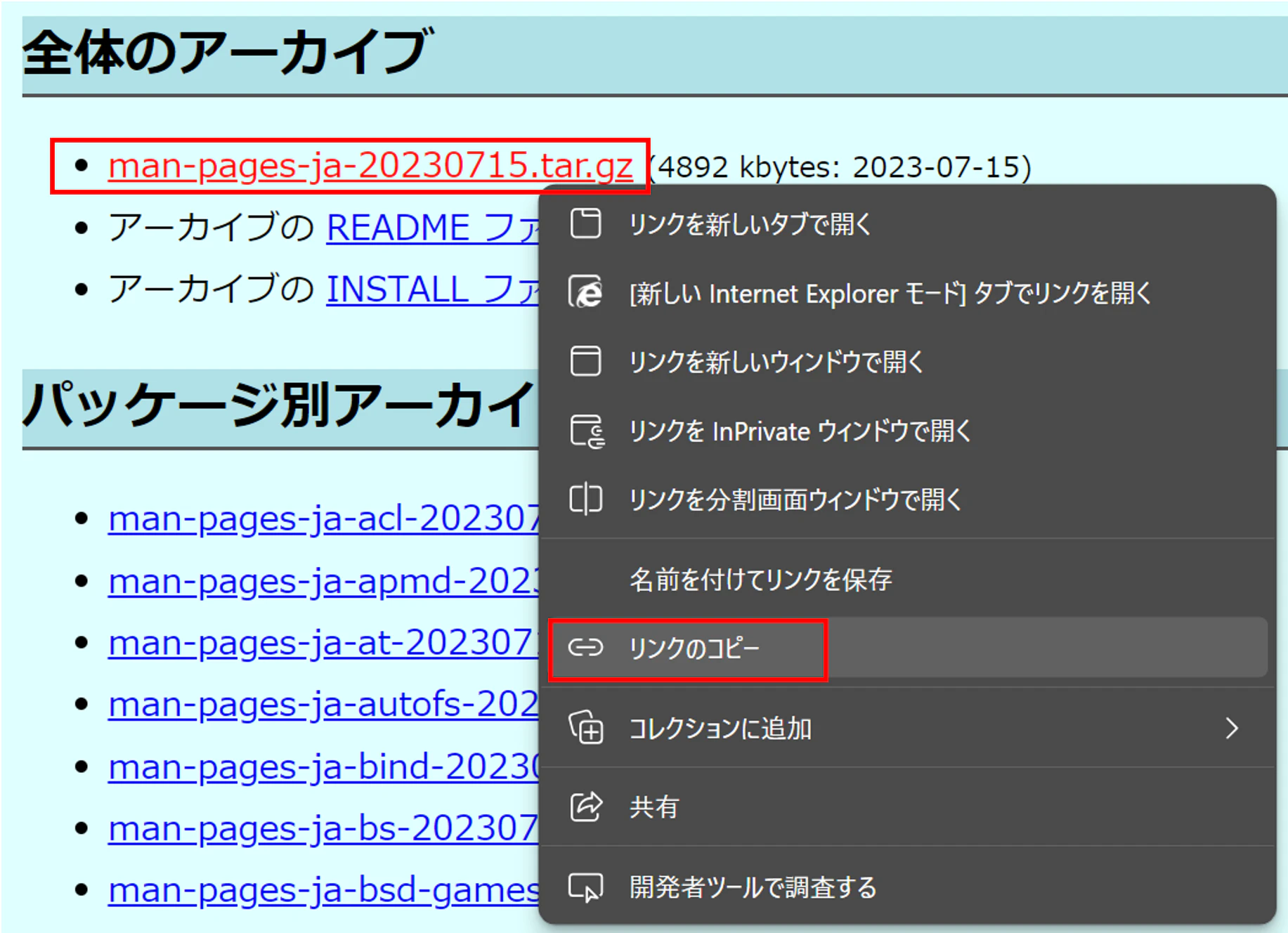Screen dimensions: 1288x933
Task: Open the man-pages-ja-bs archive link
Action: (x=323, y=828)
